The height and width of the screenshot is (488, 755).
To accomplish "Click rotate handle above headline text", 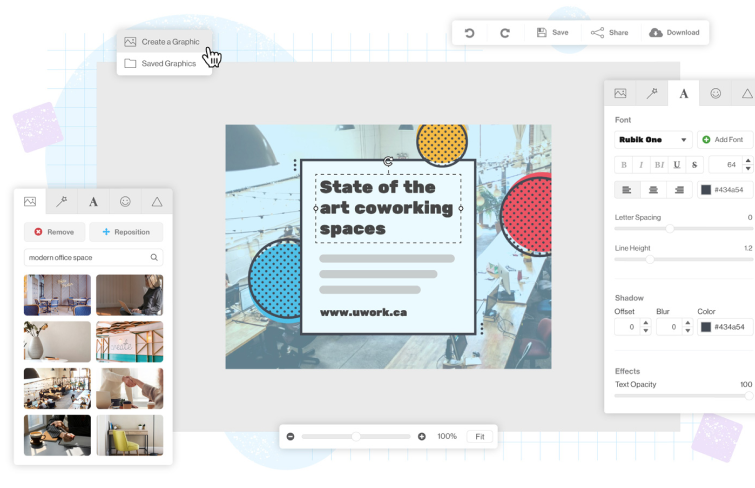I will [388, 161].
